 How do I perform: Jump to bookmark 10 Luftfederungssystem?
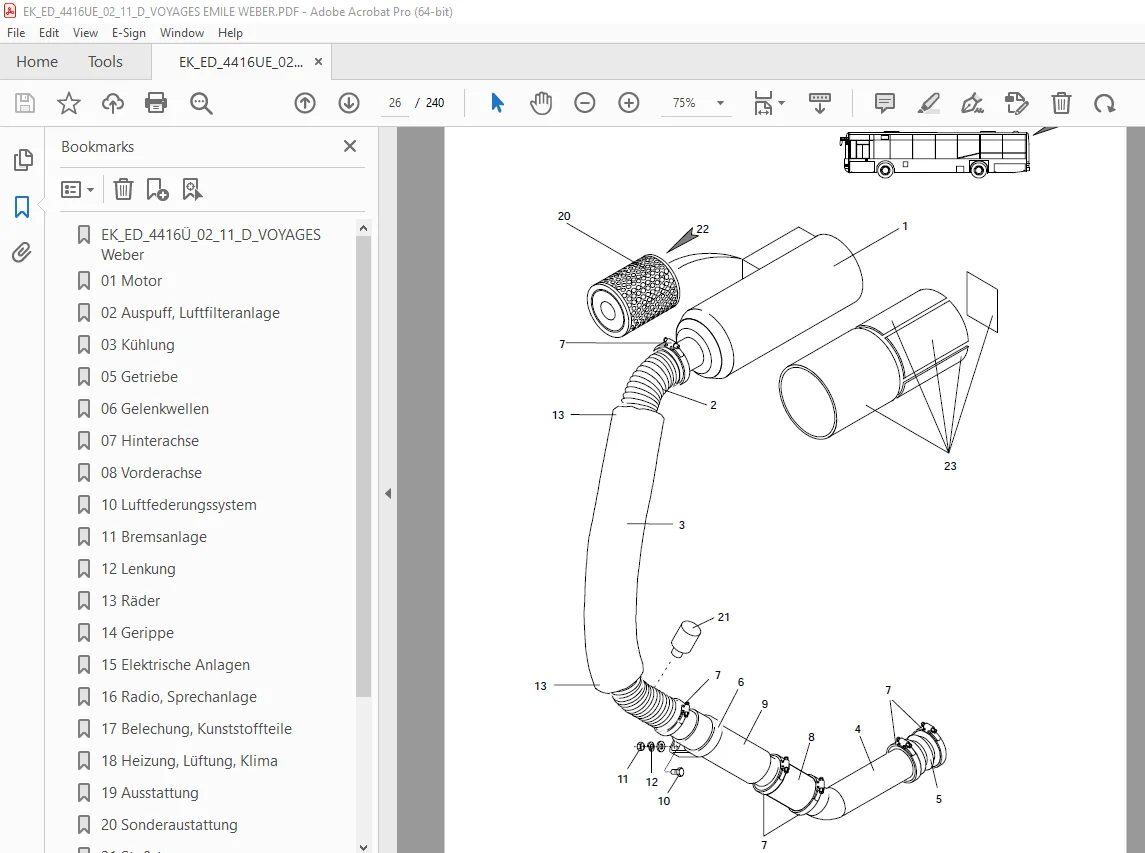coord(179,505)
